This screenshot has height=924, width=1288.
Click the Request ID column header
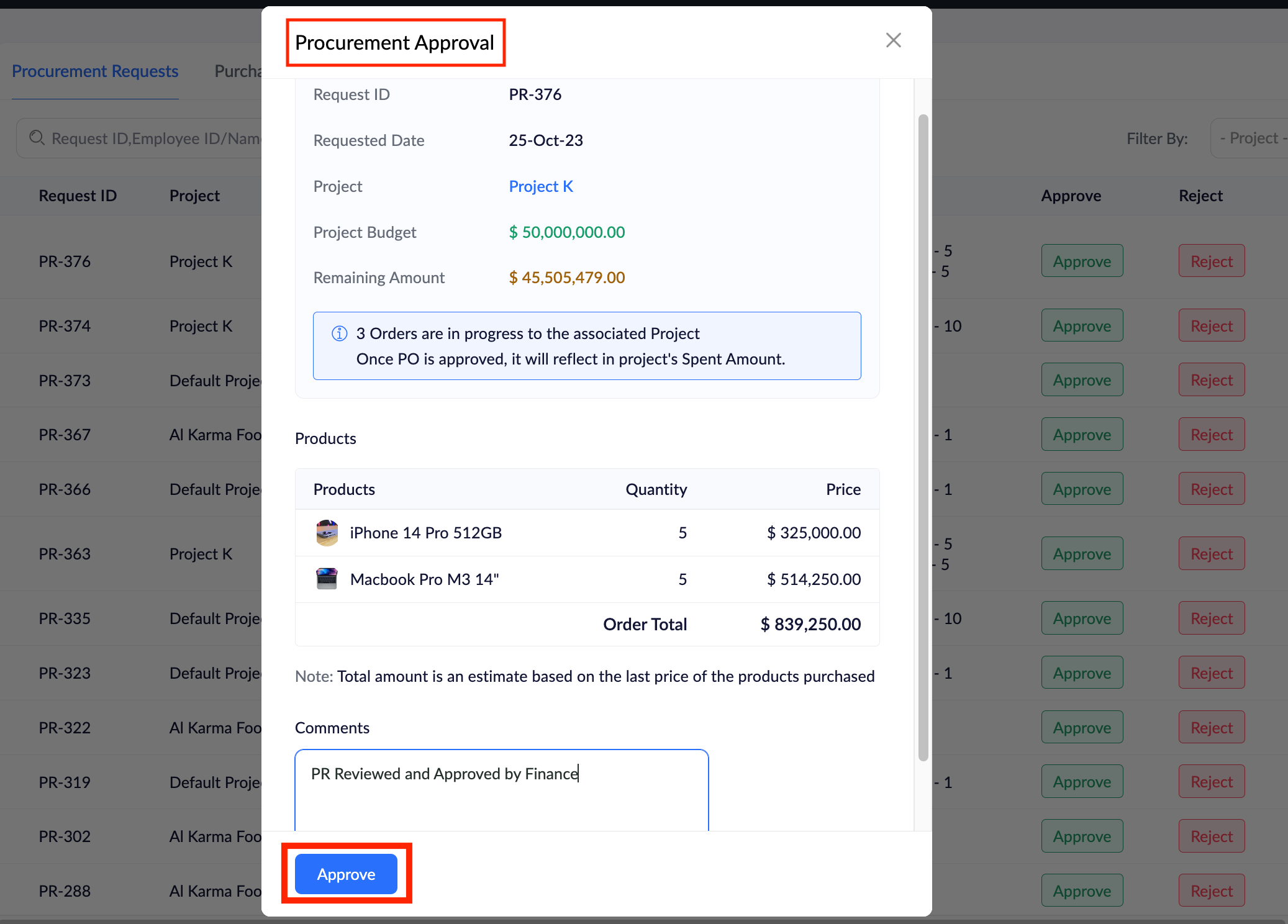click(78, 196)
